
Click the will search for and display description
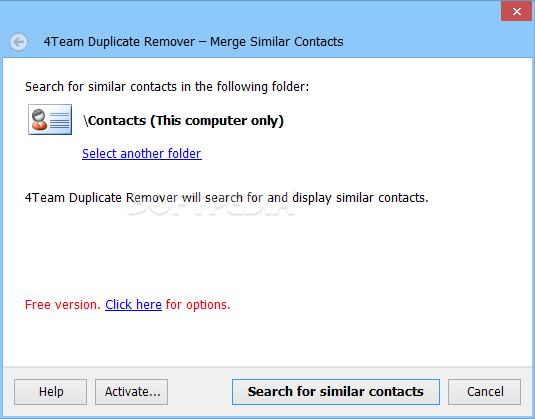click(227, 198)
